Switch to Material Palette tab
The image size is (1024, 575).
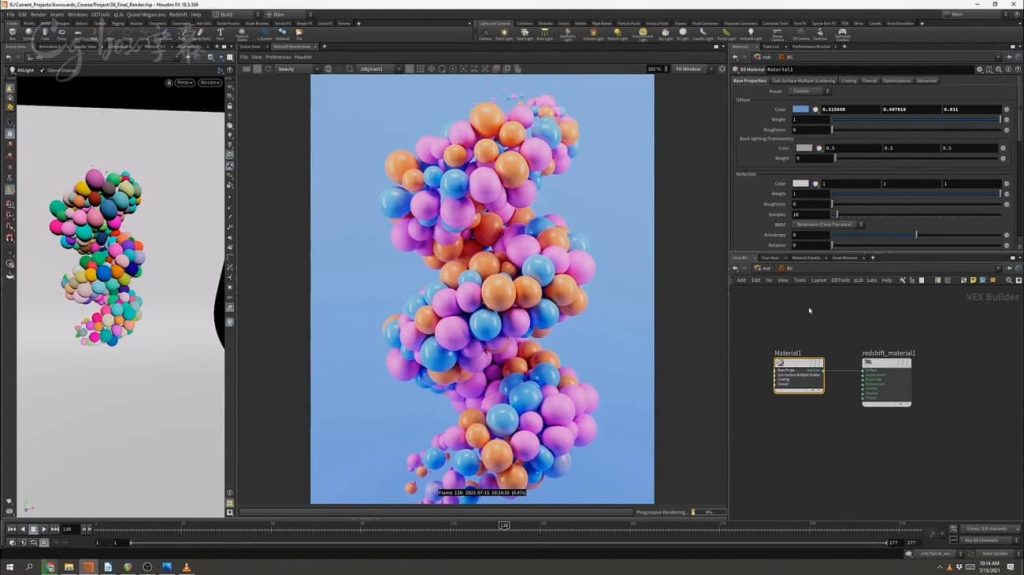click(806, 257)
